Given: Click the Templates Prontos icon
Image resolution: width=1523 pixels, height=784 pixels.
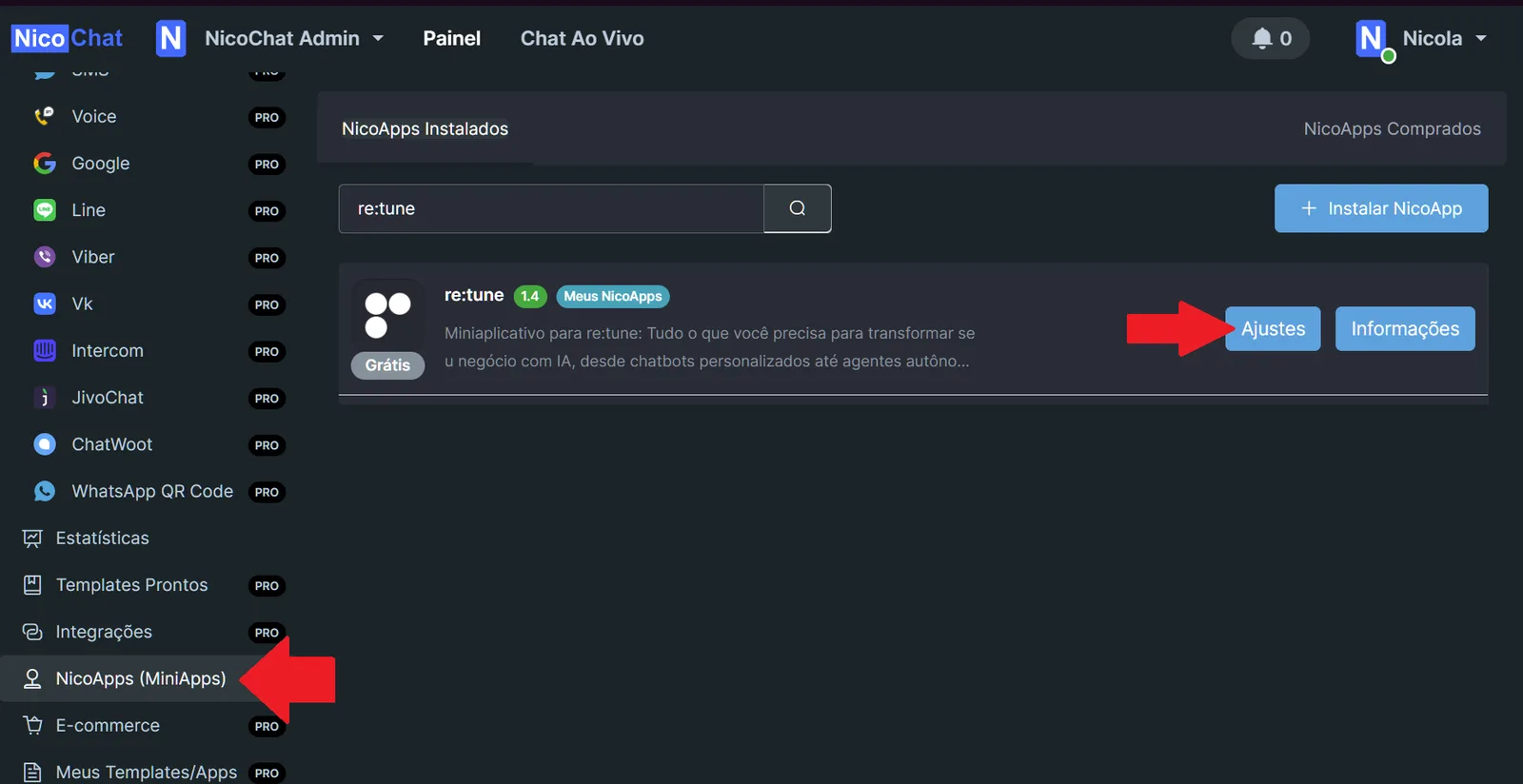Looking at the screenshot, I should pos(32,585).
